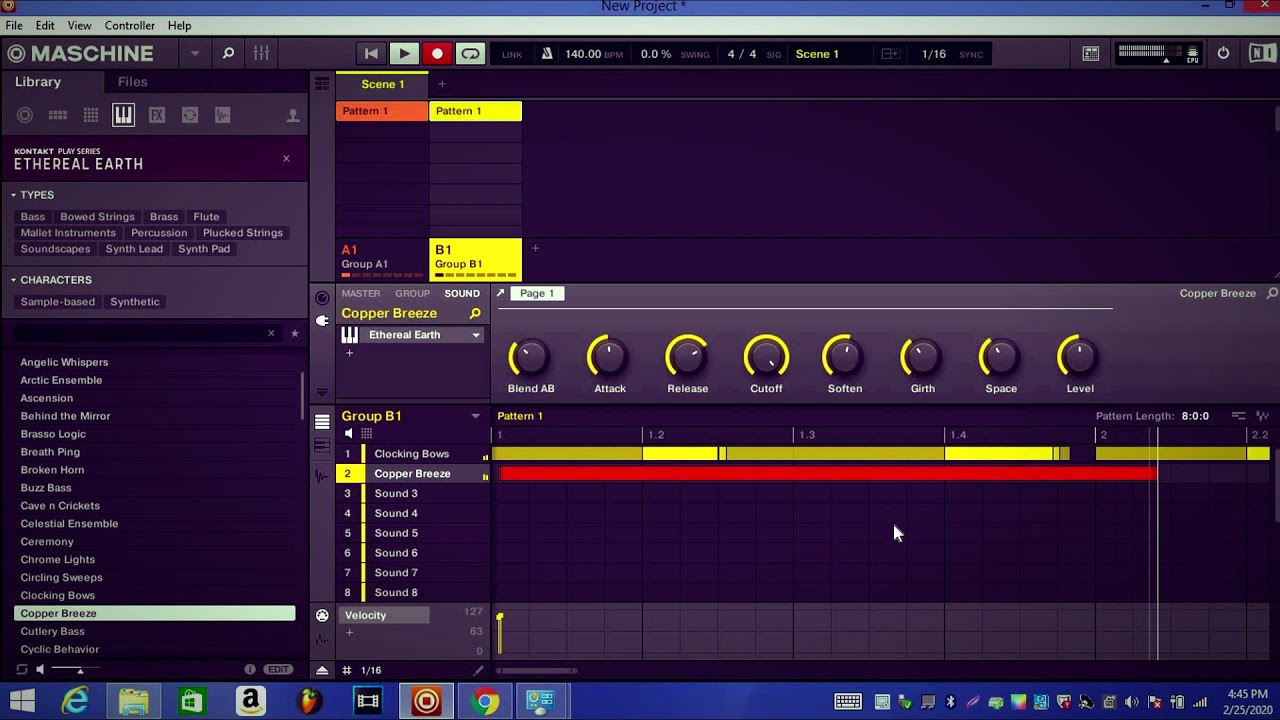Click the EDIT button in browser footer
The height and width of the screenshot is (720, 1280).
point(278,670)
